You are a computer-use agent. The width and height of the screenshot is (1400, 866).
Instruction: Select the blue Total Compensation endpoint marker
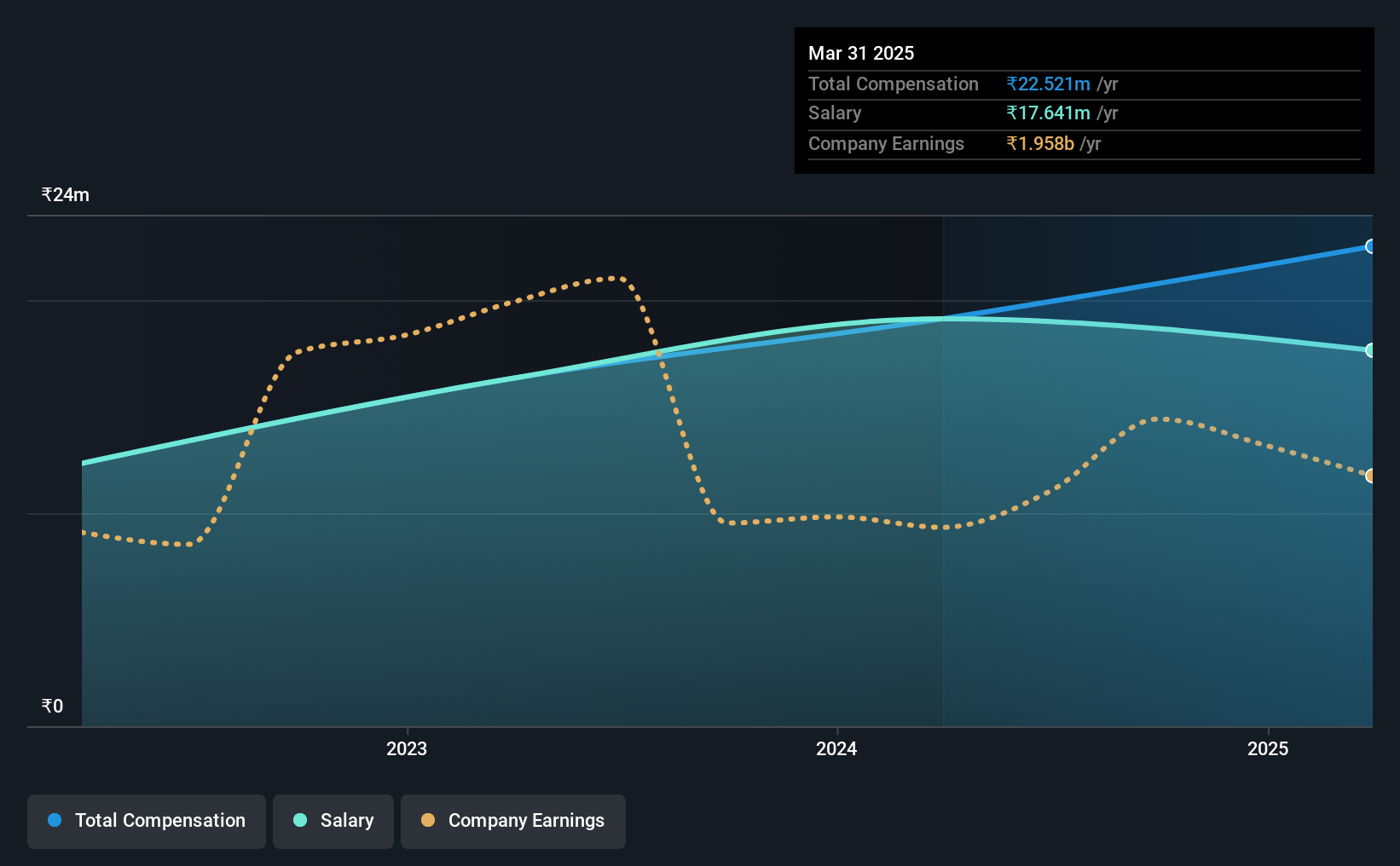[1370, 246]
